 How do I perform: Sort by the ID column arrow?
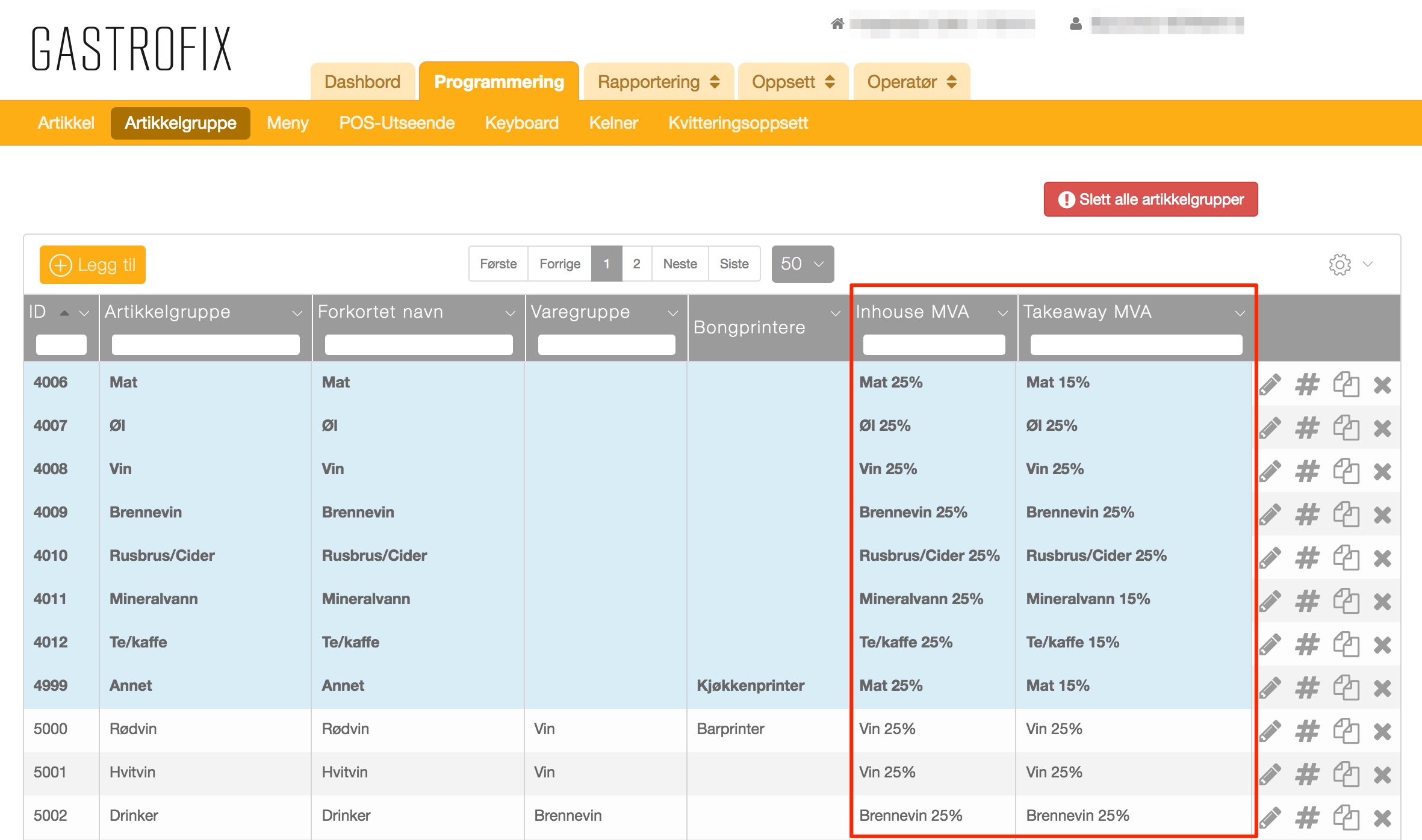click(64, 313)
